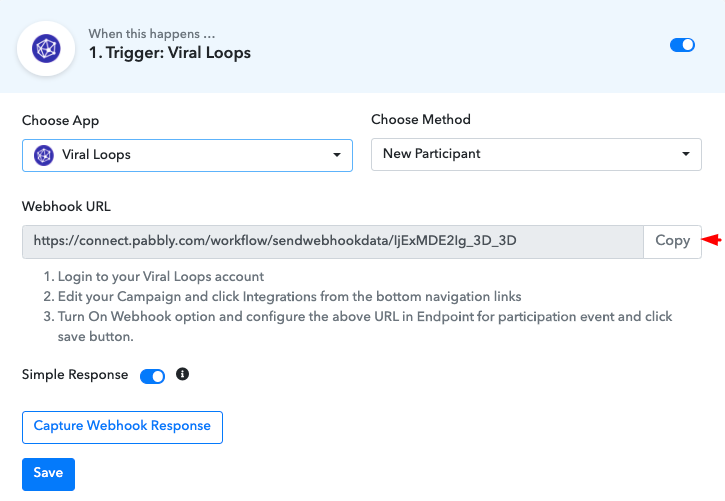Viewport: 725px width, 501px height.
Task: Click the '1. Trigger: Viral Loops' header title
Action: (x=170, y=53)
